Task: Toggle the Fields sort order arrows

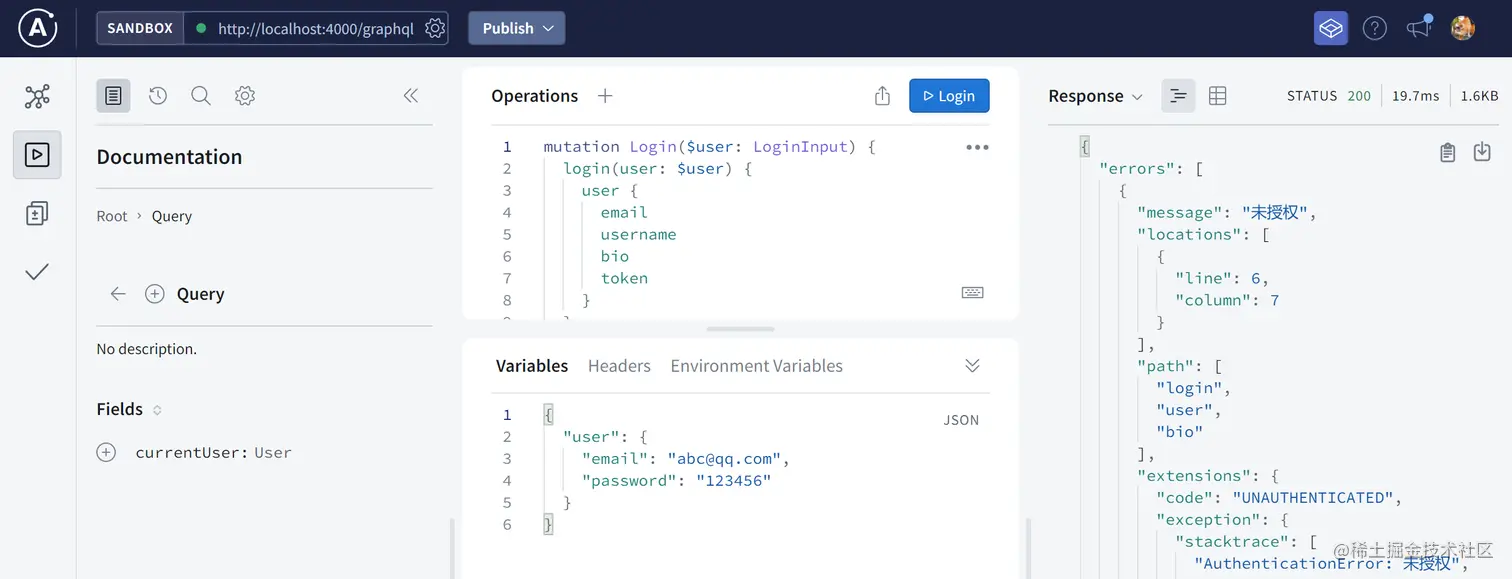Action: (x=157, y=410)
